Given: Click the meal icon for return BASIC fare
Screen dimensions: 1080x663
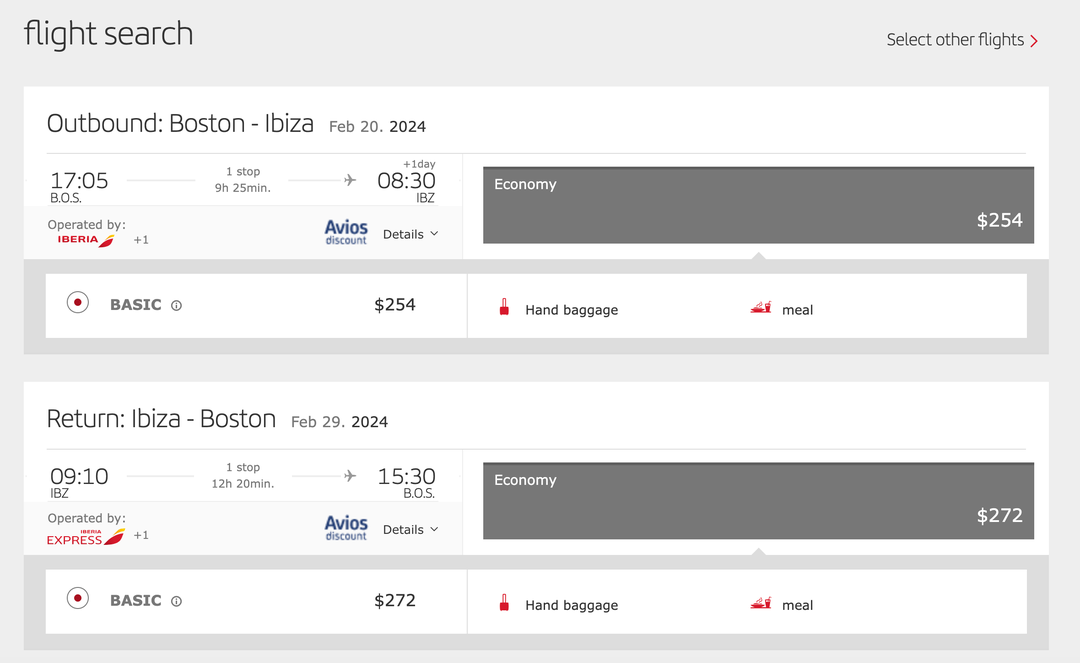Looking at the screenshot, I should pyautogui.click(x=763, y=604).
